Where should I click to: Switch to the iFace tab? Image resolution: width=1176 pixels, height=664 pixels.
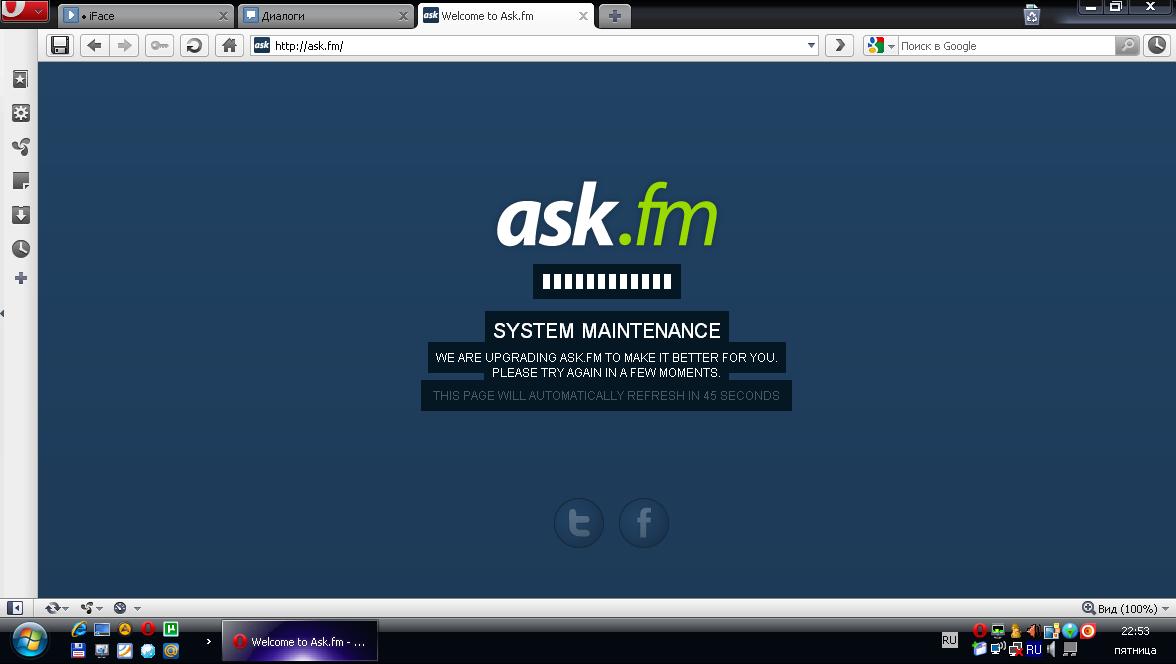tap(145, 16)
